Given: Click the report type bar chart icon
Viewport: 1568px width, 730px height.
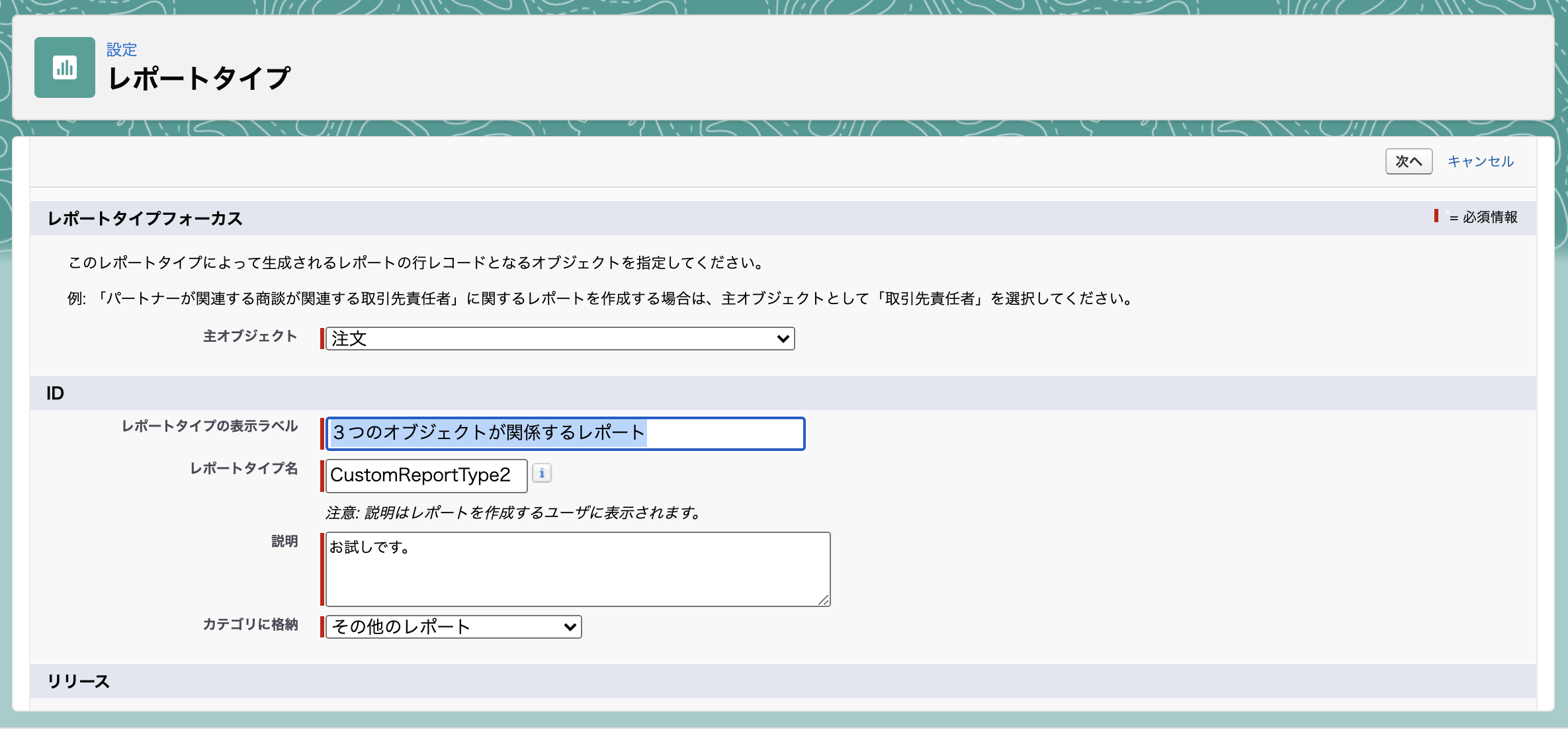Looking at the screenshot, I should 64,67.
